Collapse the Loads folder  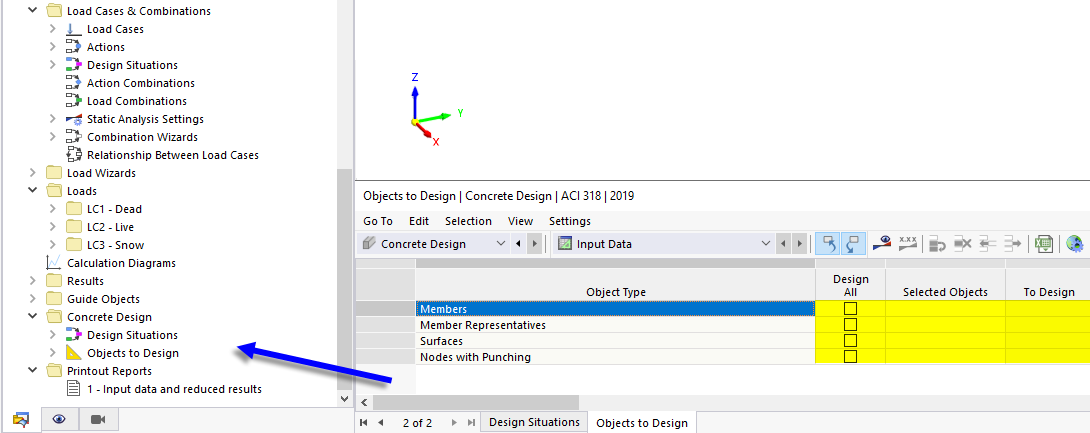point(33,191)
